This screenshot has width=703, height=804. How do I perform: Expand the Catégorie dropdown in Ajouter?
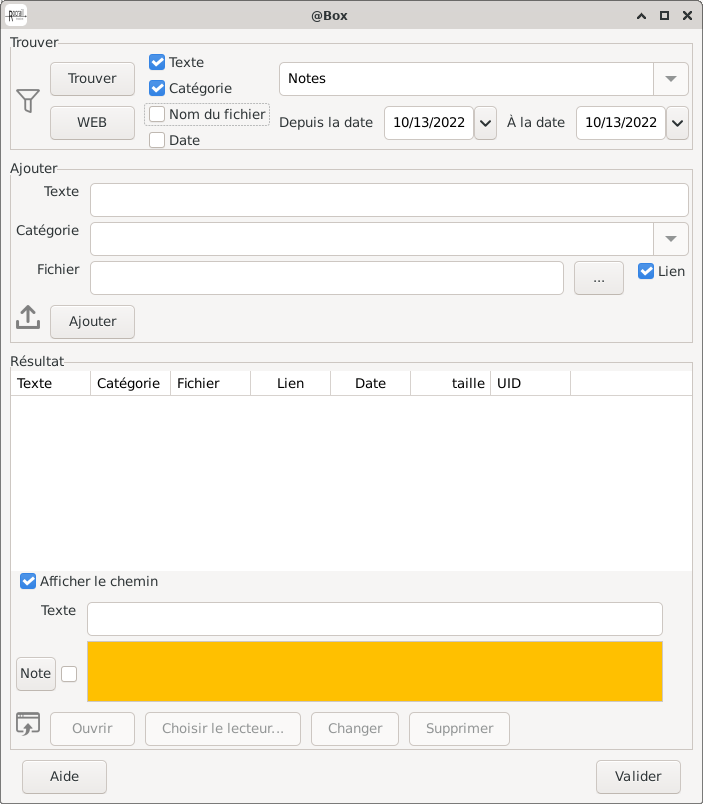[670, 238]
